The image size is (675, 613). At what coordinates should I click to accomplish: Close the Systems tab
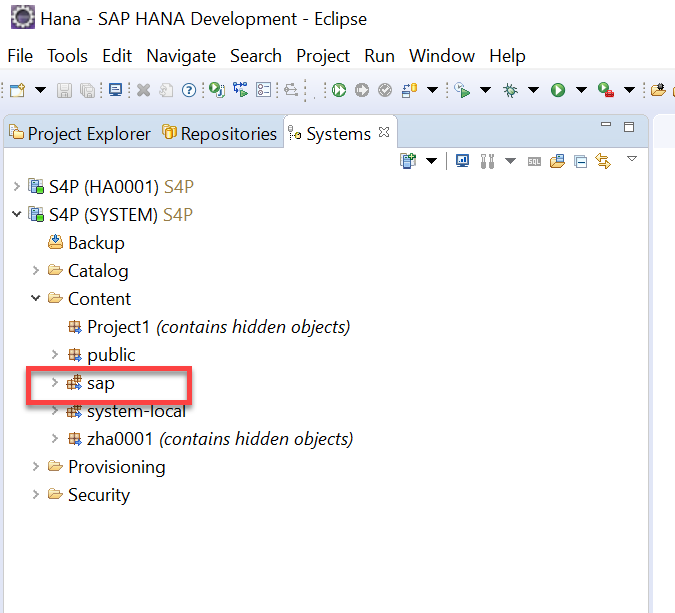pos(384,132)
